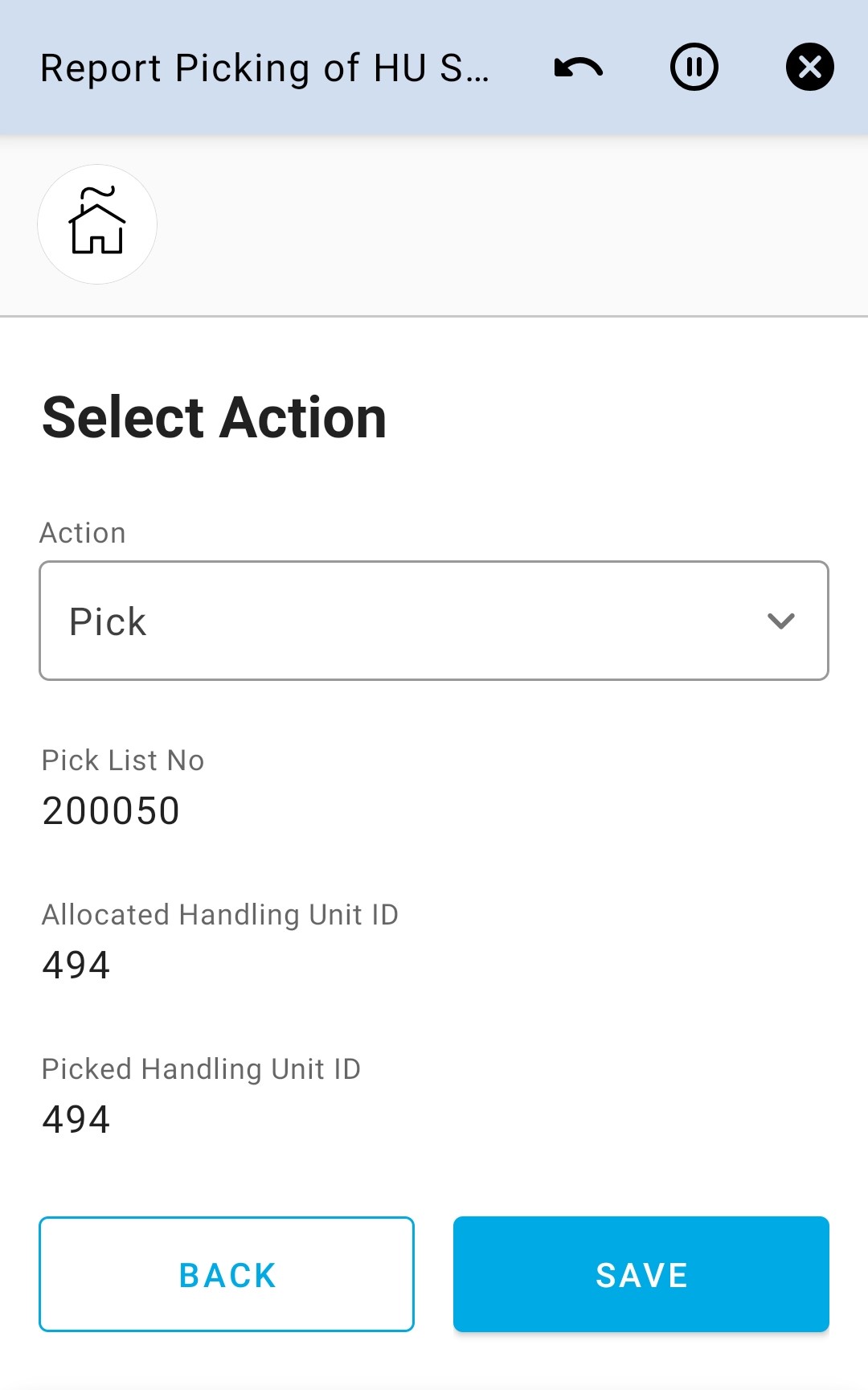The width and height of the screenshot is (868, 1390).
Task: Click the "Select Action" heading
Action: pos(215,418)
